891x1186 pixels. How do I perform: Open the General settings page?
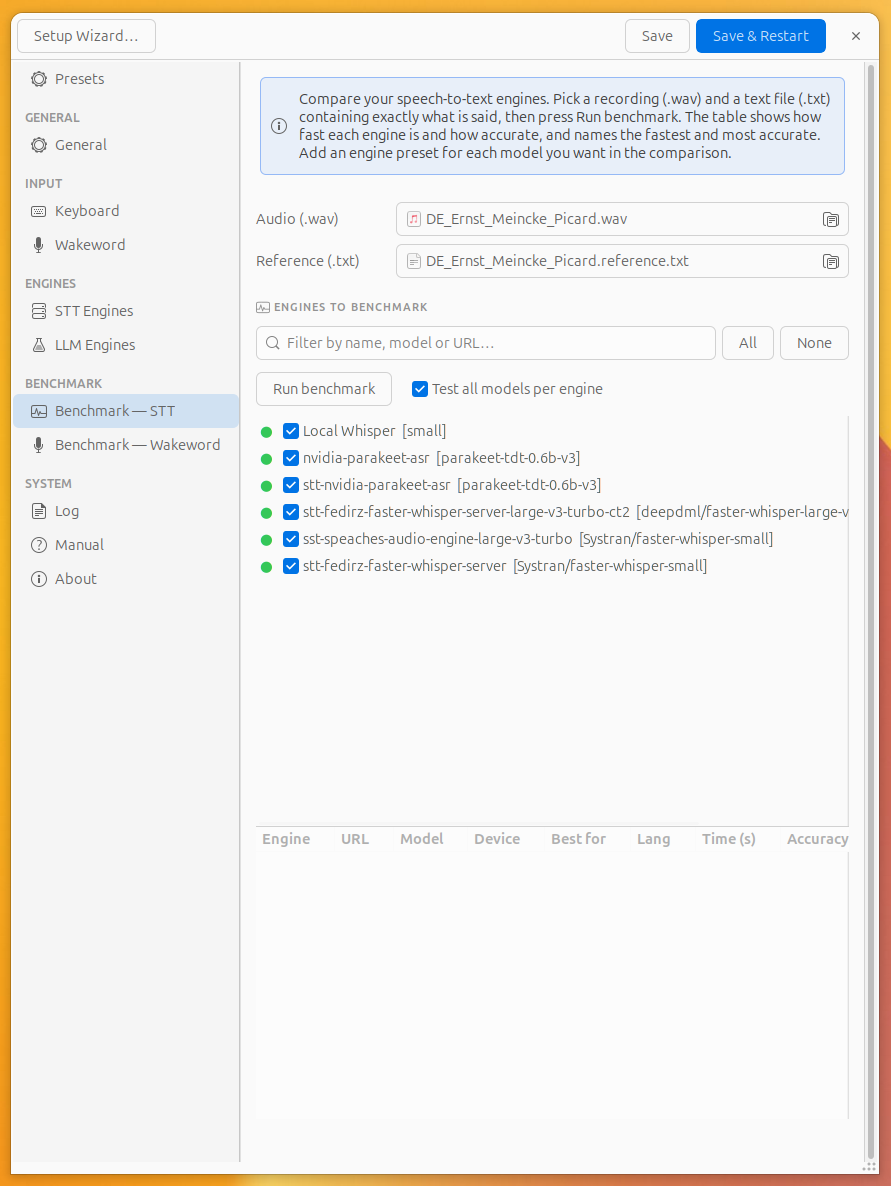point(126,144)
